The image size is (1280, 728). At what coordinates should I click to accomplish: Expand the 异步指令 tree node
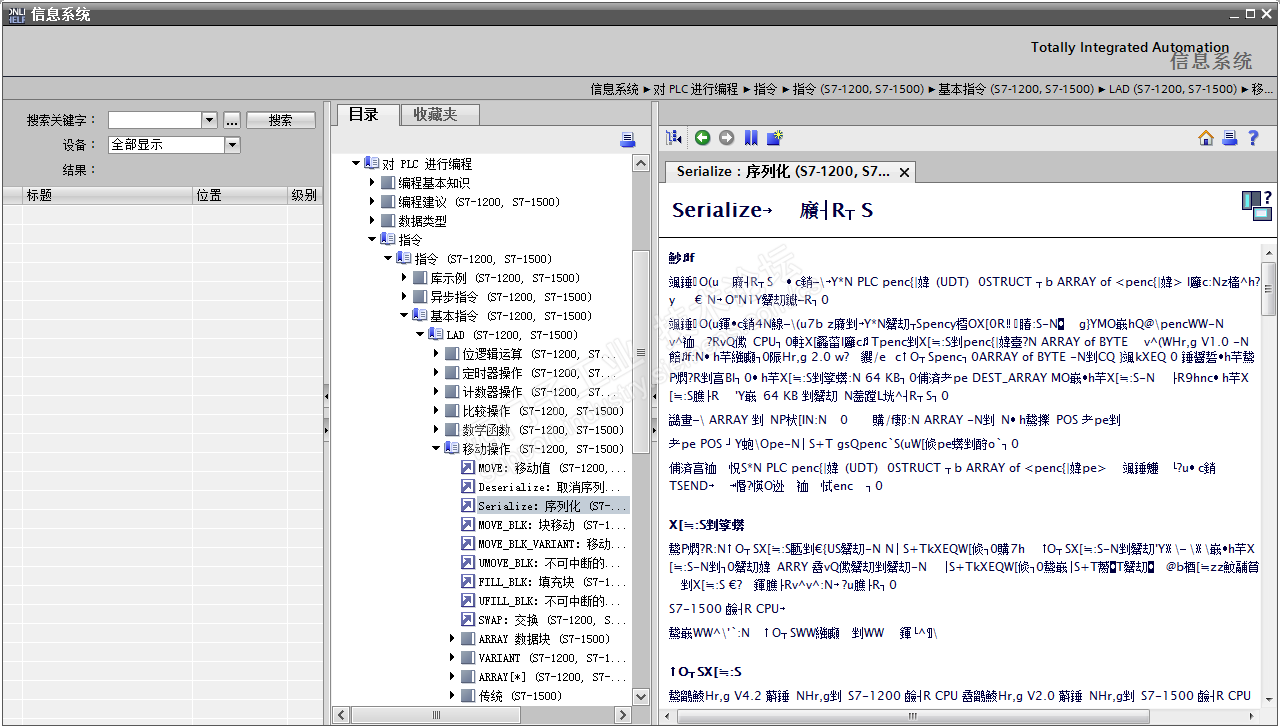404,297
